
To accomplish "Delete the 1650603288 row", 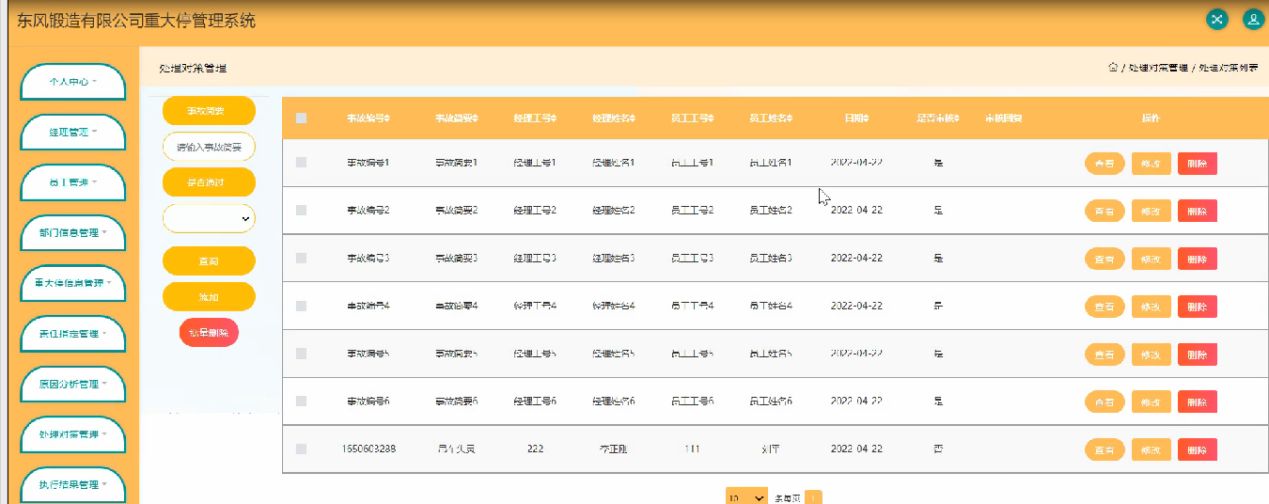I will click(1197, 450).
